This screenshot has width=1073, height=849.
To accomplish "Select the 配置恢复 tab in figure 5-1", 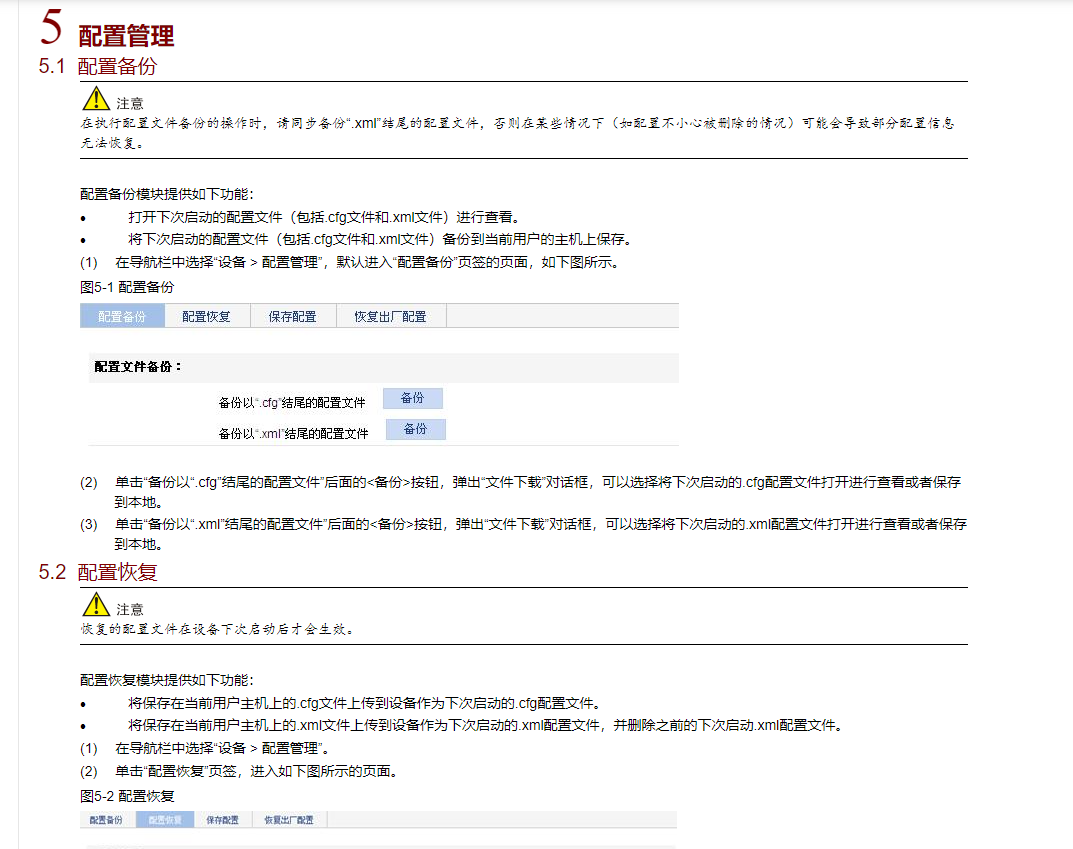I will pyautogui.click(x=207, y=317).
